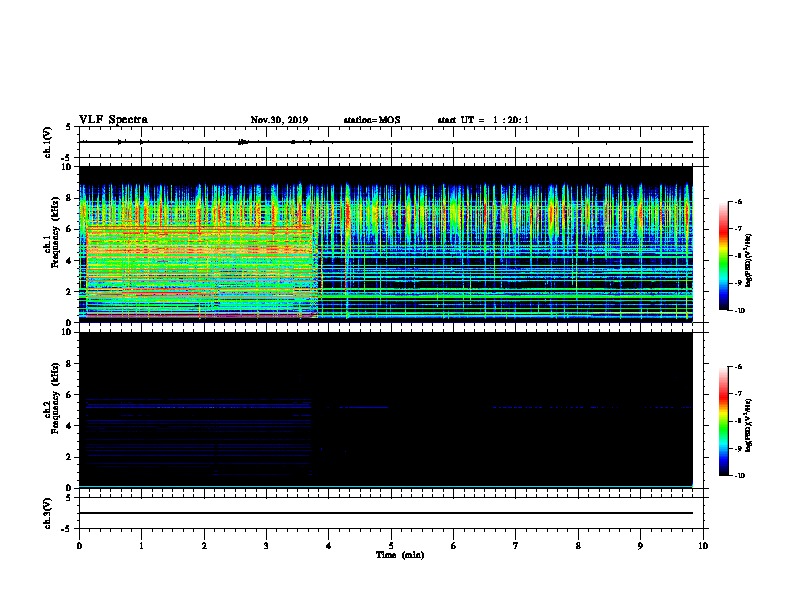Select the 'station=MOS' header text
This screenshot has width=792, height=612.
(x=372, y=120)
